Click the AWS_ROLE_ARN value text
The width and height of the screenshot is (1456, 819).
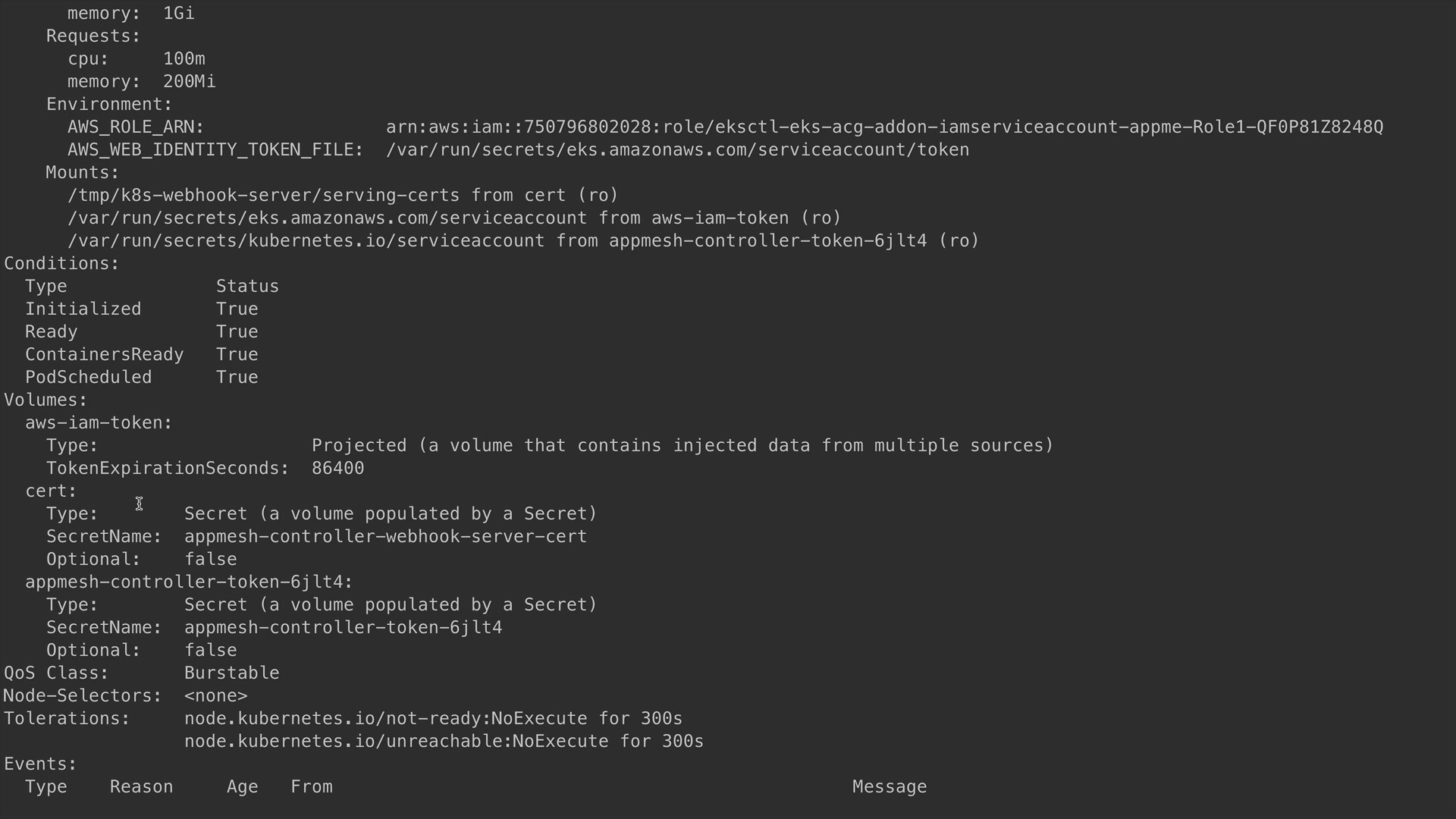(884, 127)
